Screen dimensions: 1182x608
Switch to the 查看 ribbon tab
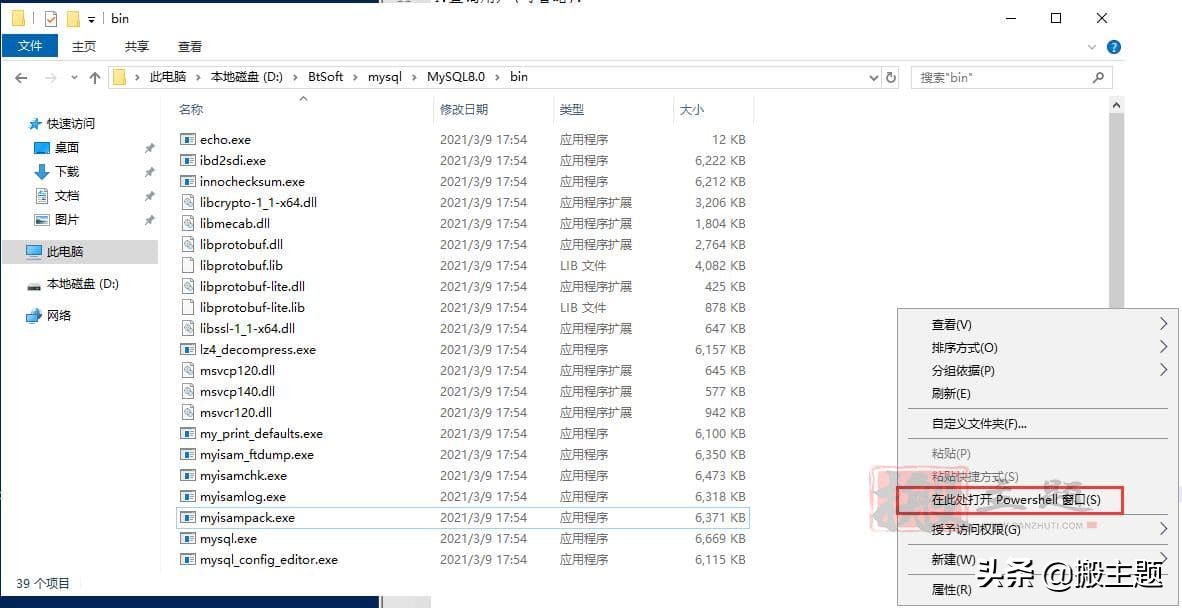click(190, 45)
